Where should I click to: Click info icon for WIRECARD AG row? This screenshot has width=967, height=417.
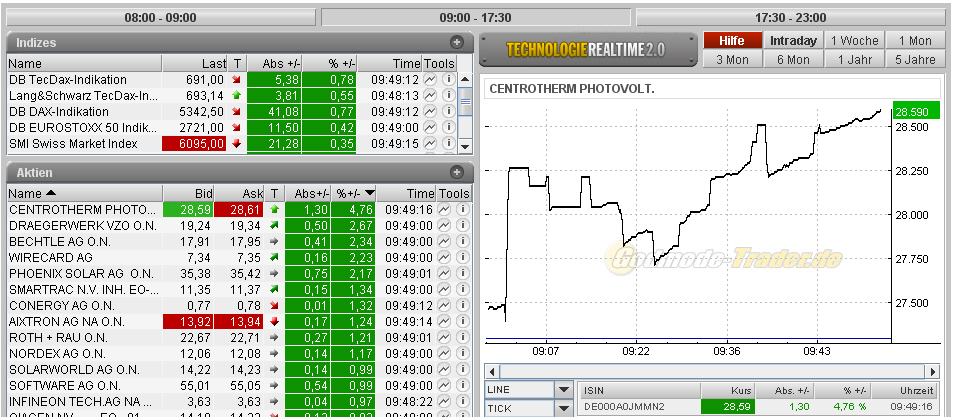pyautogui.click(x=462, y=258)
